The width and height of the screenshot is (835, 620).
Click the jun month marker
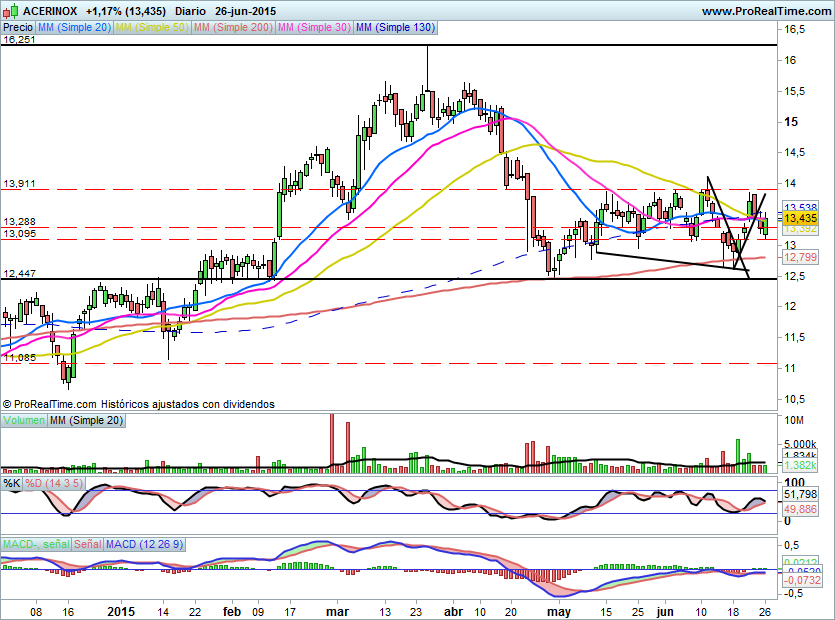(665, 611)
